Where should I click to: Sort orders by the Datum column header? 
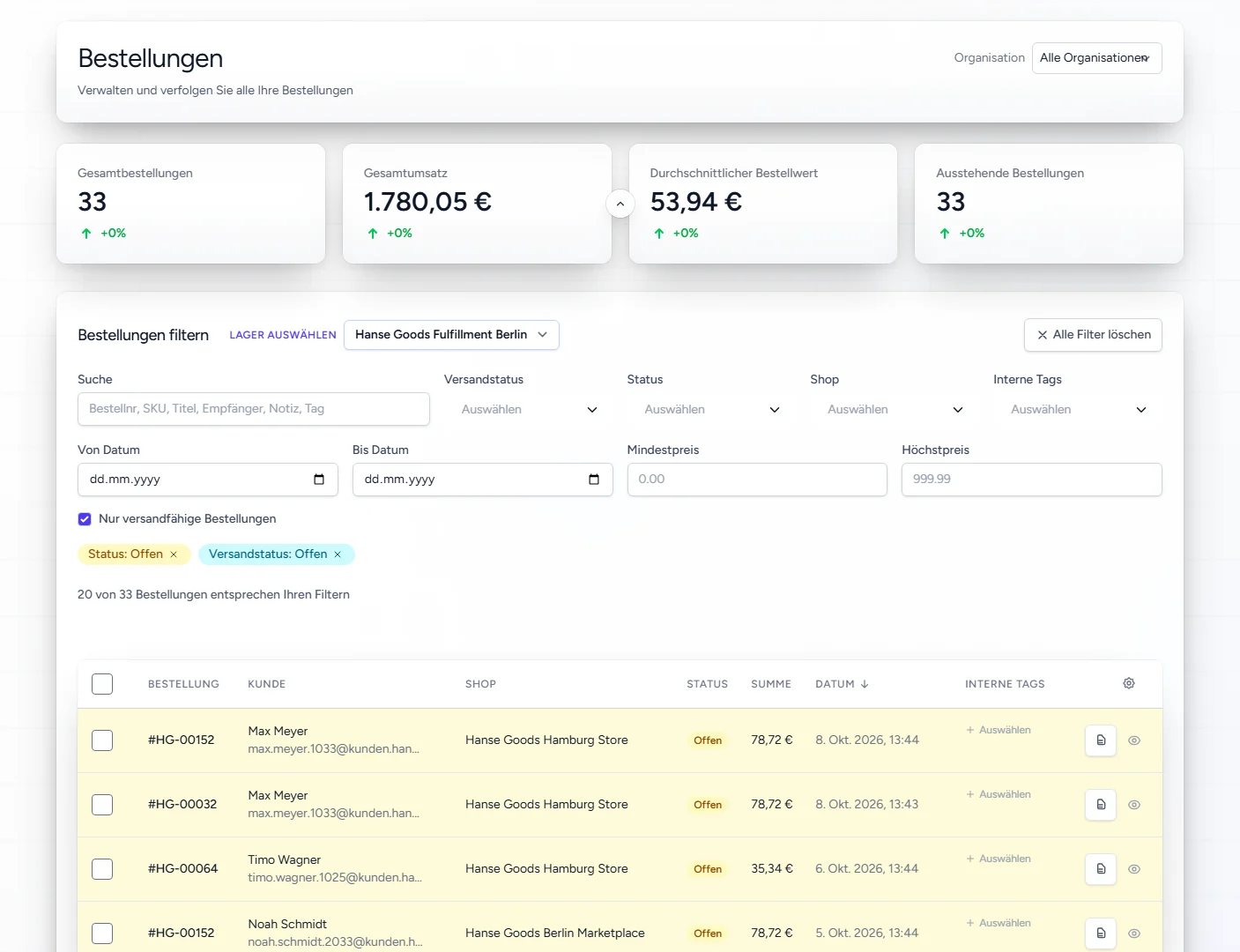tap(843, 684)
